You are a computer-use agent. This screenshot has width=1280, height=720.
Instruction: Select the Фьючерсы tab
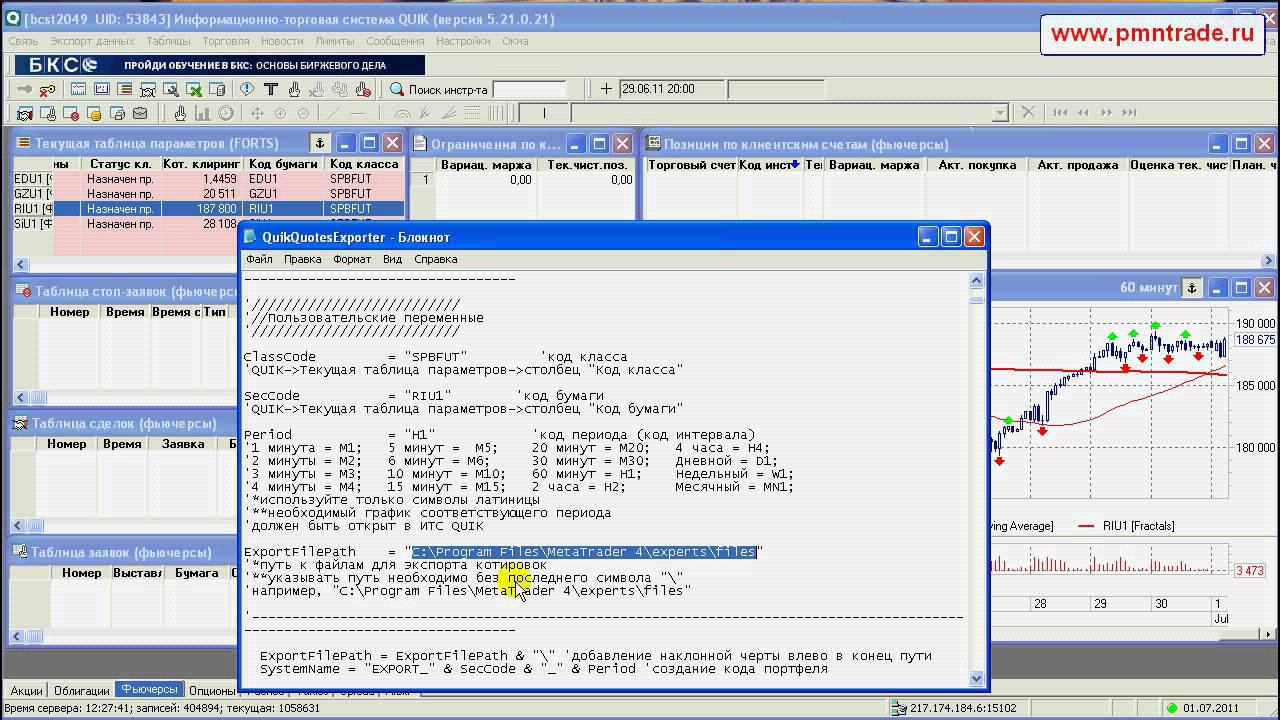tap(148, 690)
